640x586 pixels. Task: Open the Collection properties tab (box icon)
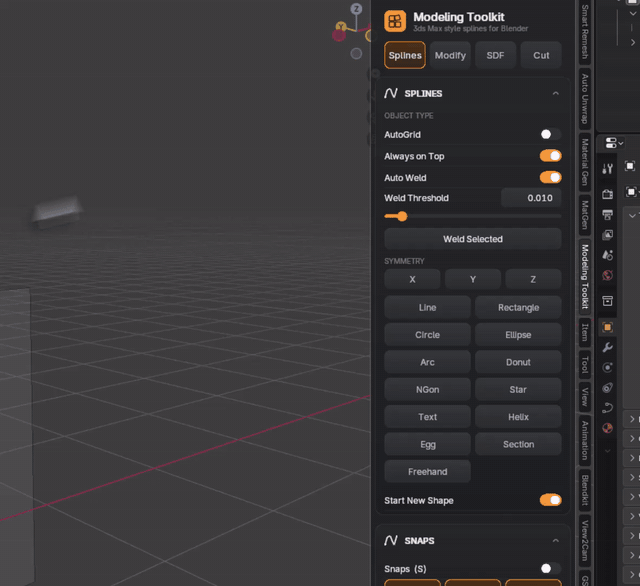(x=607, y=301)
